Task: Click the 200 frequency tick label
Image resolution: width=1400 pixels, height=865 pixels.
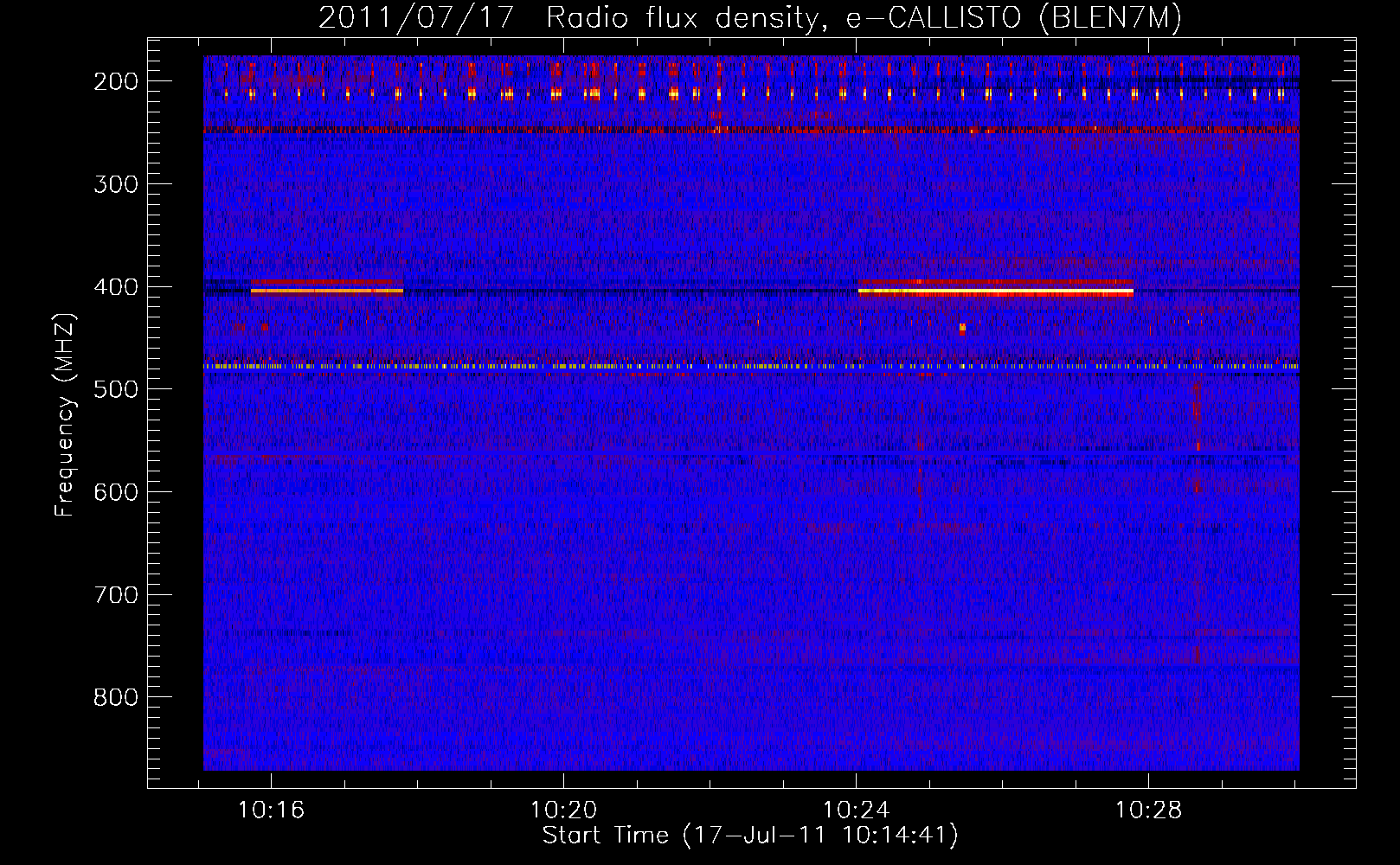Action: [x=116, y=81]
